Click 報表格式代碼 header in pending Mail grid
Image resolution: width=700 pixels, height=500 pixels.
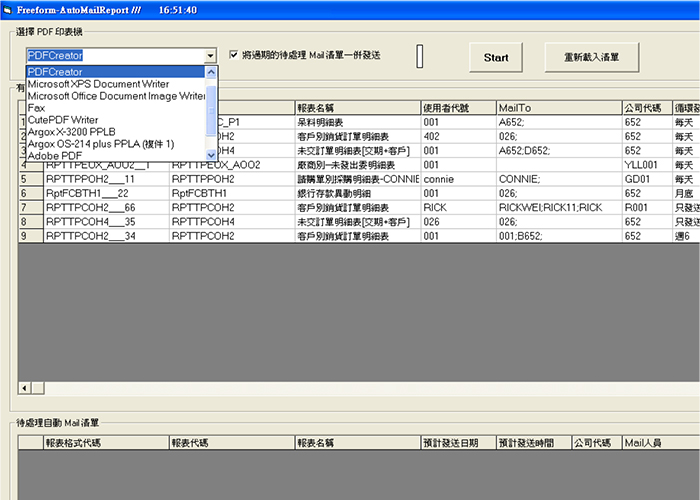[106, 443]
